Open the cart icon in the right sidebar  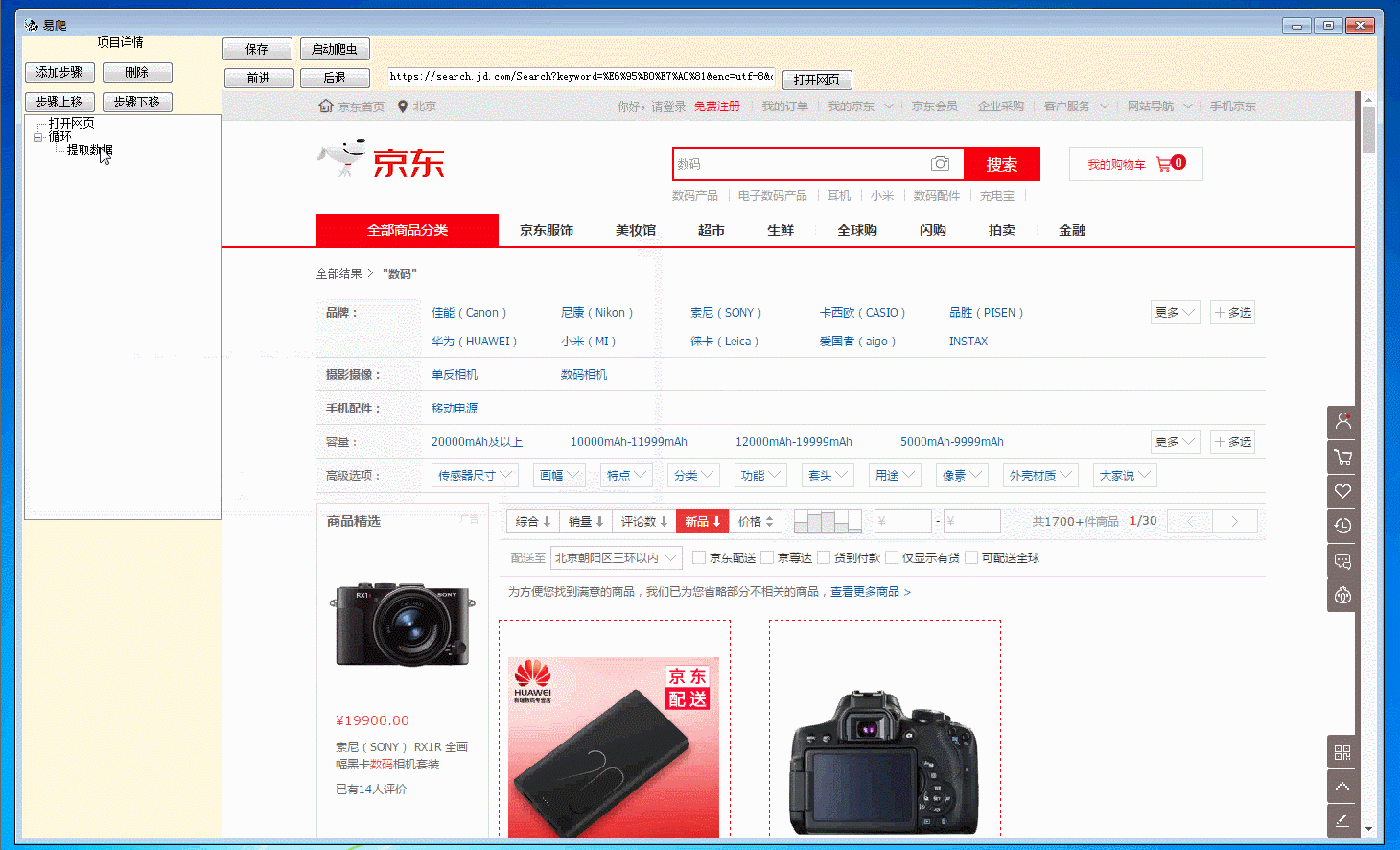tap(1342, 457)
